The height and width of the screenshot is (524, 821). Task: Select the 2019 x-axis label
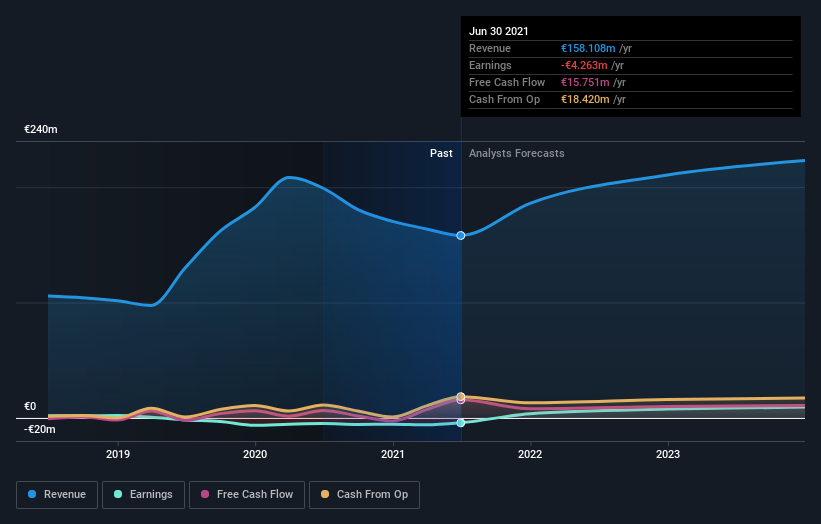118,454
